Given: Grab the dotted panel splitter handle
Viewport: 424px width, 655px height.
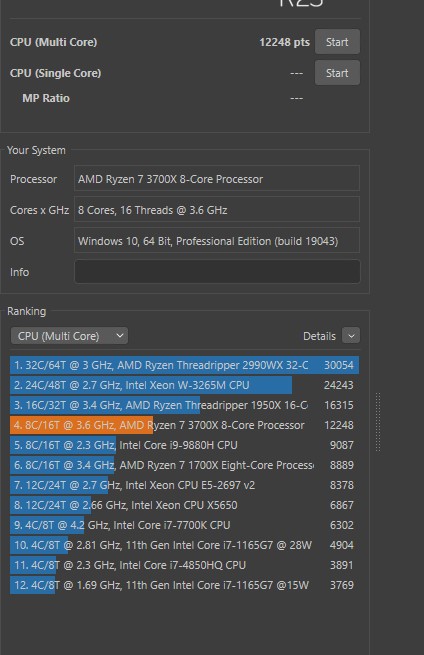Looking at the screenshot, I should click(x=378, y=422).
